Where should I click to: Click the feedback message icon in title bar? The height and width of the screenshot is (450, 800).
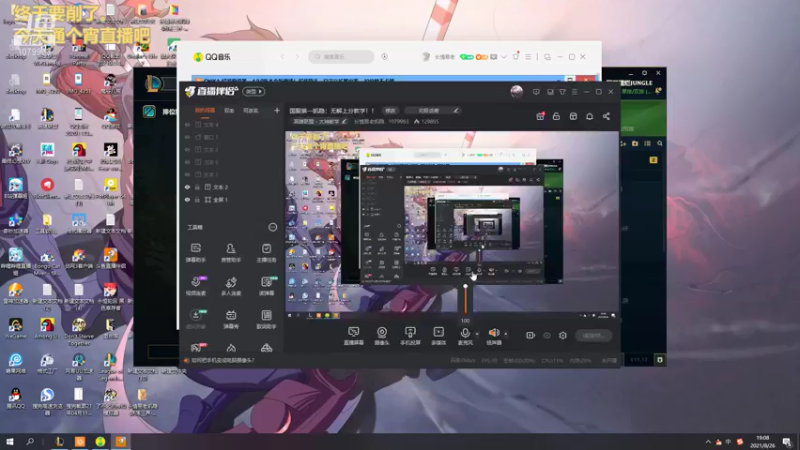(x=536, y=92)
